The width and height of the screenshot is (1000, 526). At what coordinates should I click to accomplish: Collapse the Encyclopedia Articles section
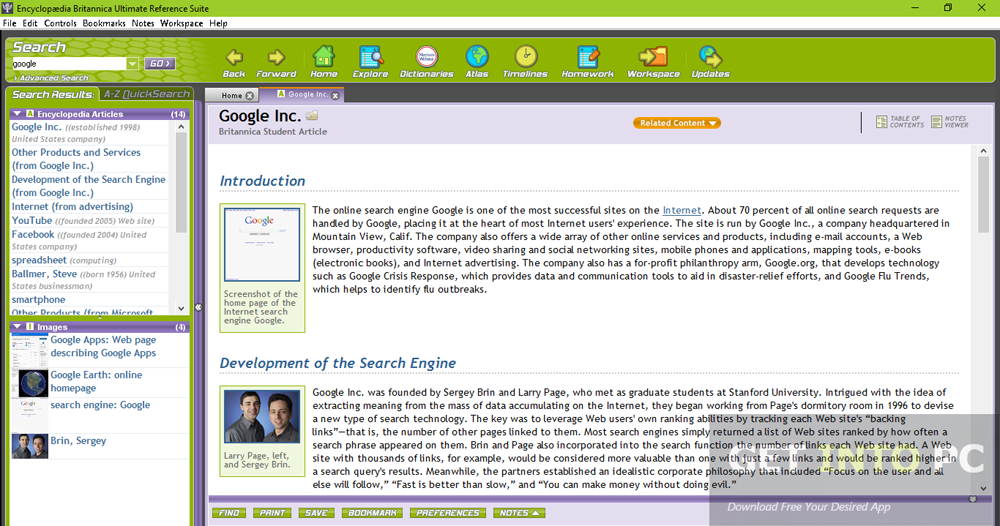coord(17,114)
